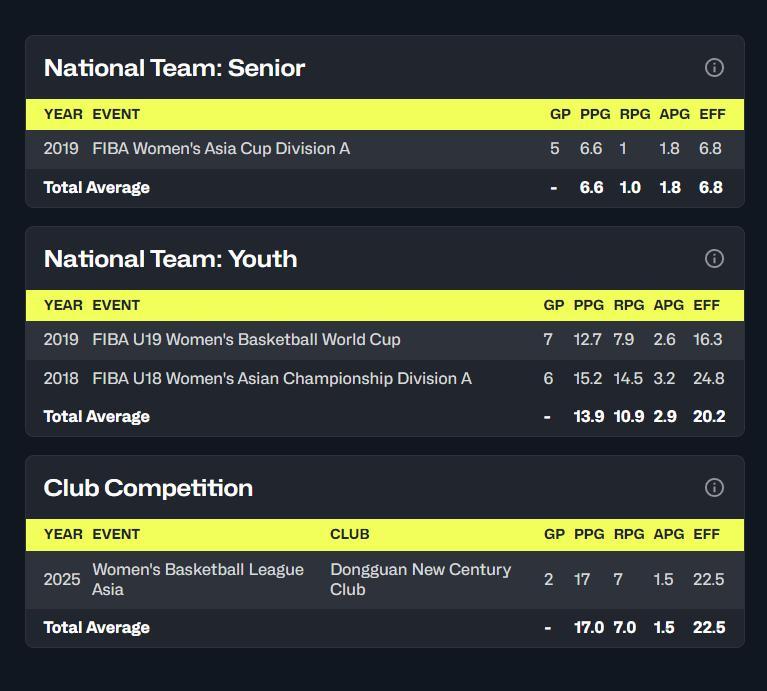This screenshot has height=691, width=767.
Task: Click the National Team: Senior heading
Action: click(x=174, y=68)
